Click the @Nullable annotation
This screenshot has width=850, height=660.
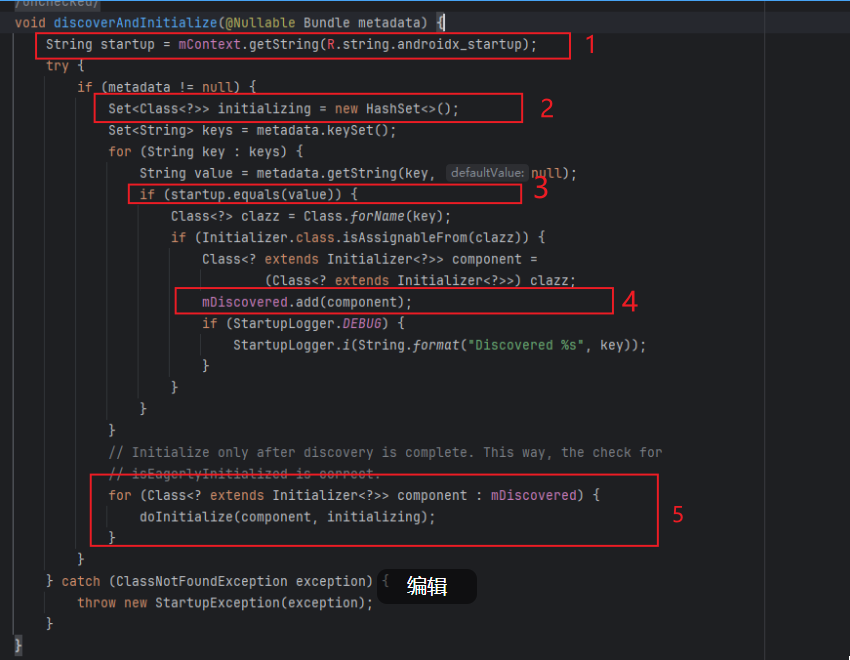coord(260,23)
